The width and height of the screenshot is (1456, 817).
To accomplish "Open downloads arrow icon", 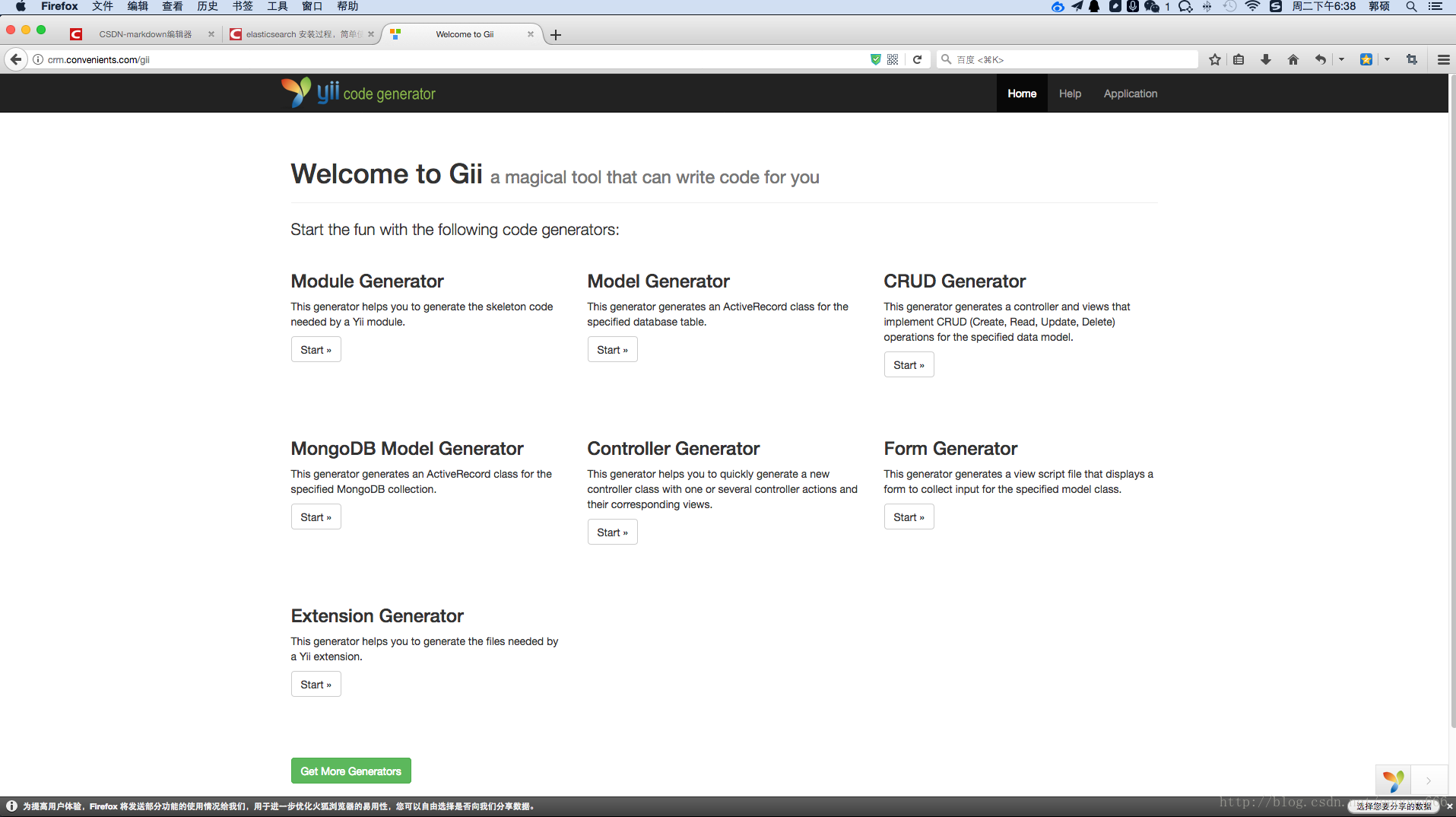I will (x=1266, y=59).
